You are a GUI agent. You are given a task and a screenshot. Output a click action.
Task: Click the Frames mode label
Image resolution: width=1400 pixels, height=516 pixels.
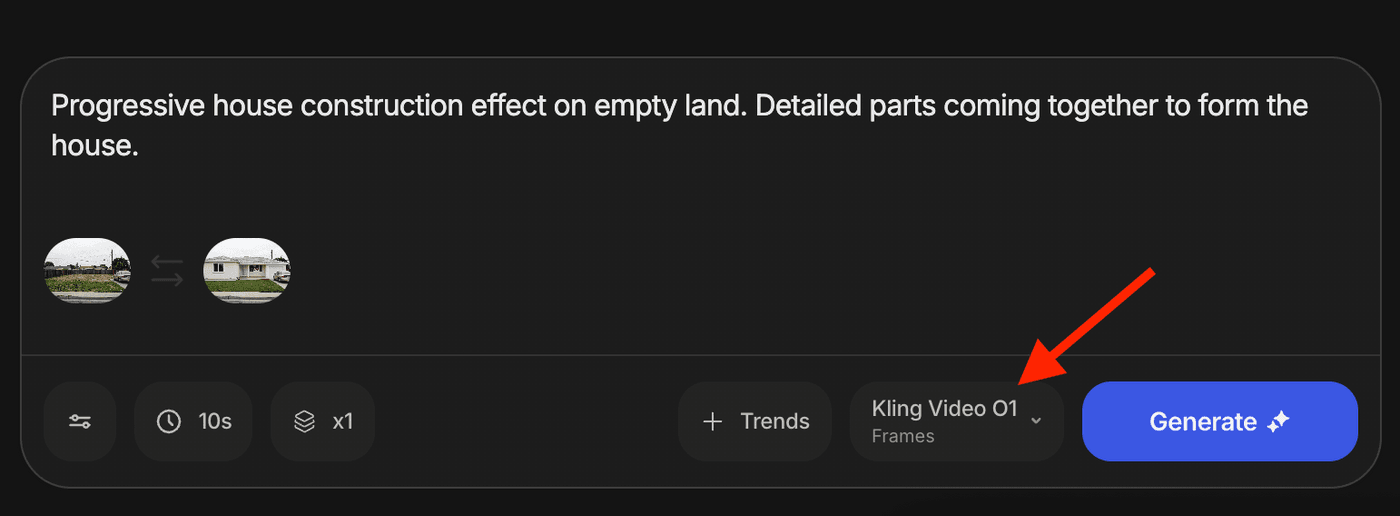click(x=903, y=437)
